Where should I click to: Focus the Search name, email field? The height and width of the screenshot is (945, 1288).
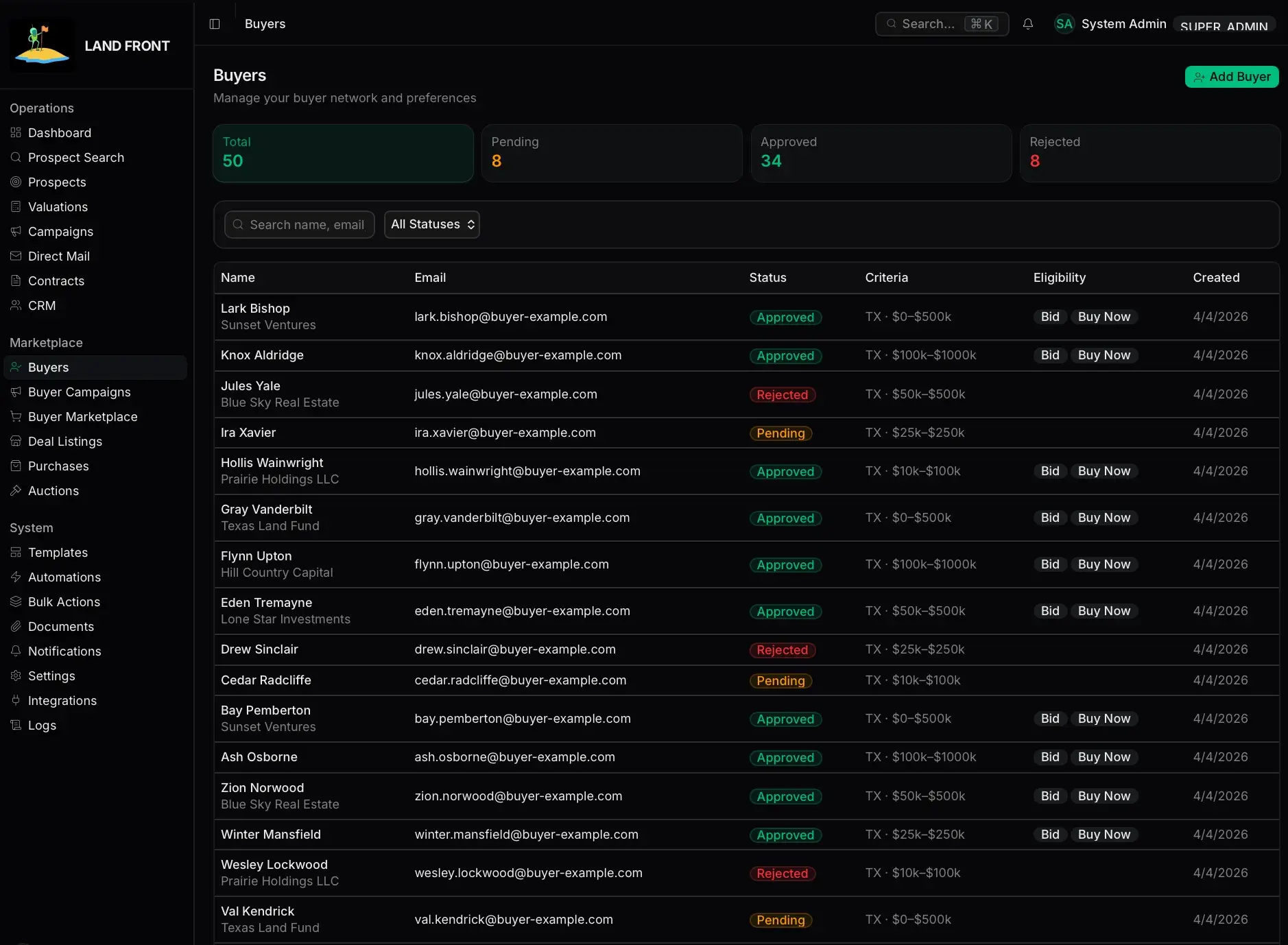(300, 224)
